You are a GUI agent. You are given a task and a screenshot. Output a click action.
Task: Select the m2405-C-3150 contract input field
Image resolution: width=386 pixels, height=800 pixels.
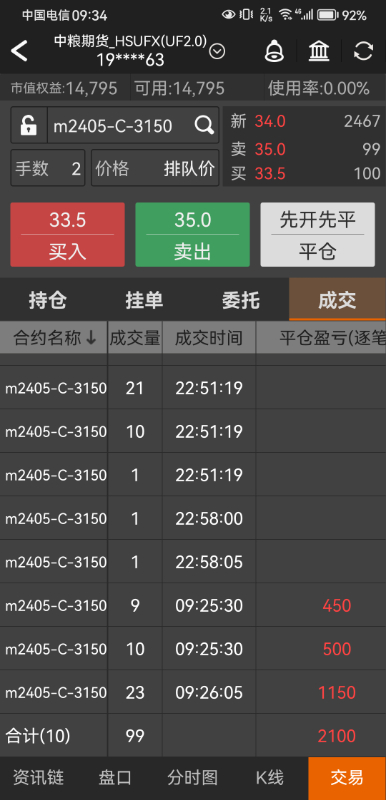pyautogui.click(x=133, y=125)
